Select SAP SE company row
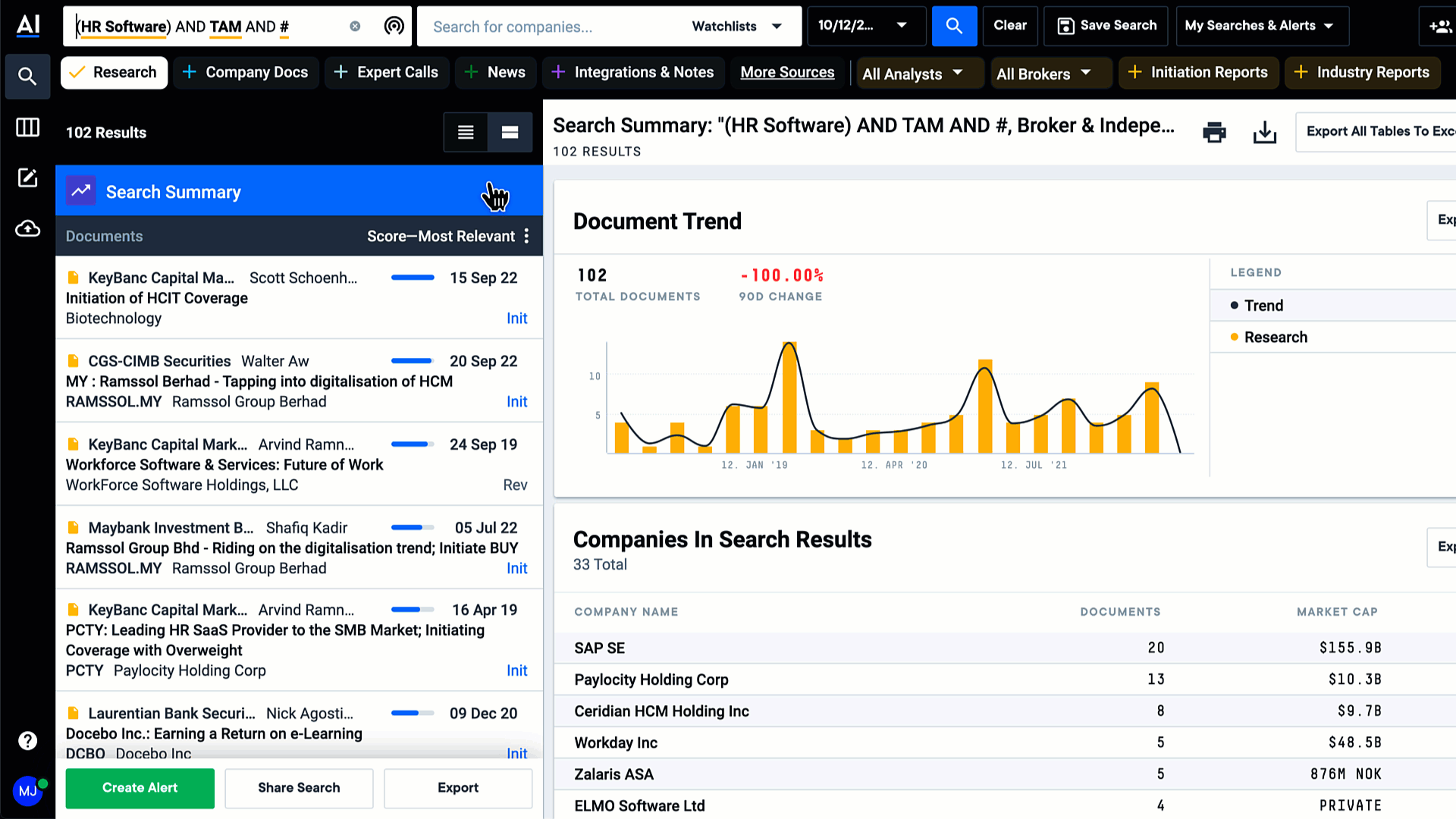The image size is (1456, 819). [1005, 648]
